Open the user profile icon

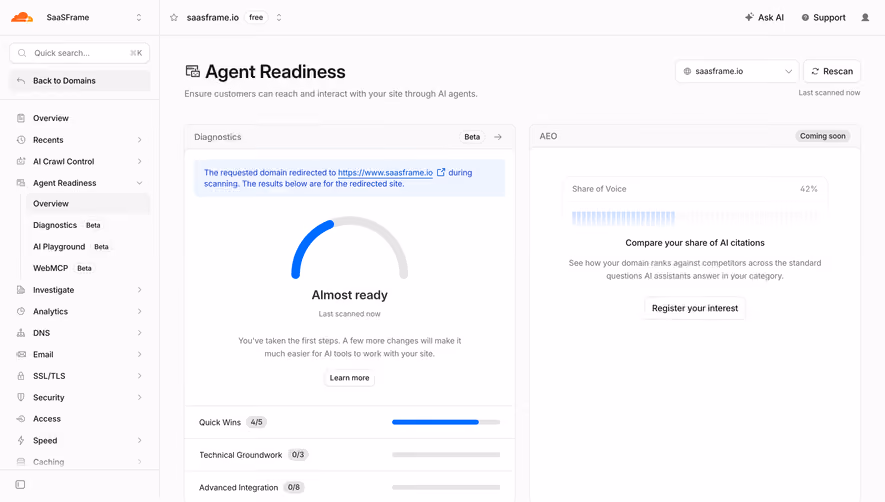click(865, 18)
